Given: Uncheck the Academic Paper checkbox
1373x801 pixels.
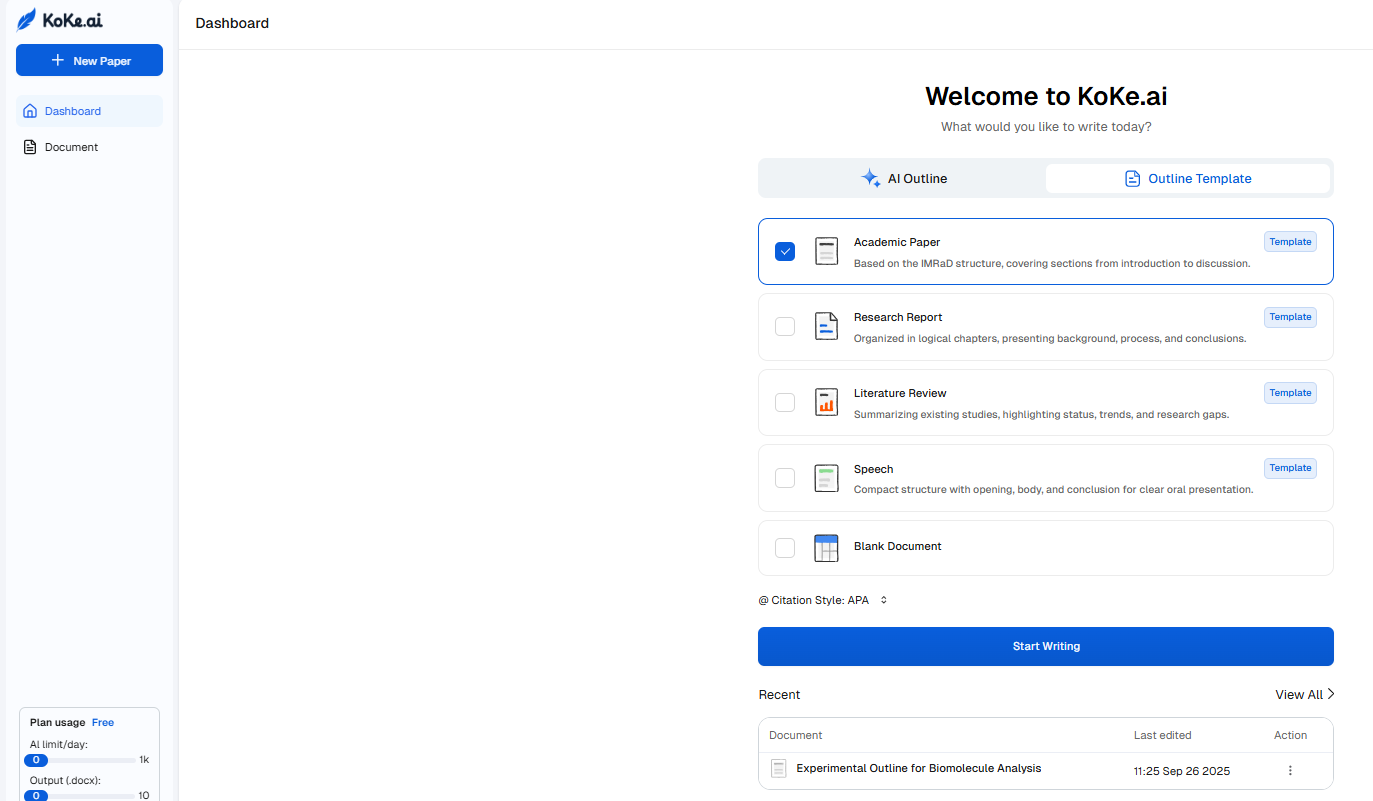Looking at the screenshot, I should (x=785, y=251).
